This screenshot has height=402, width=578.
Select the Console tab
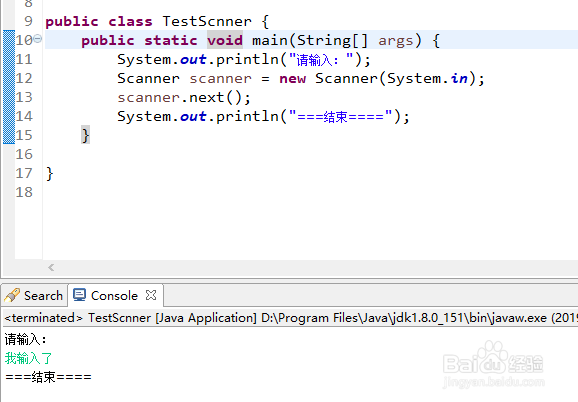[115, 296]
